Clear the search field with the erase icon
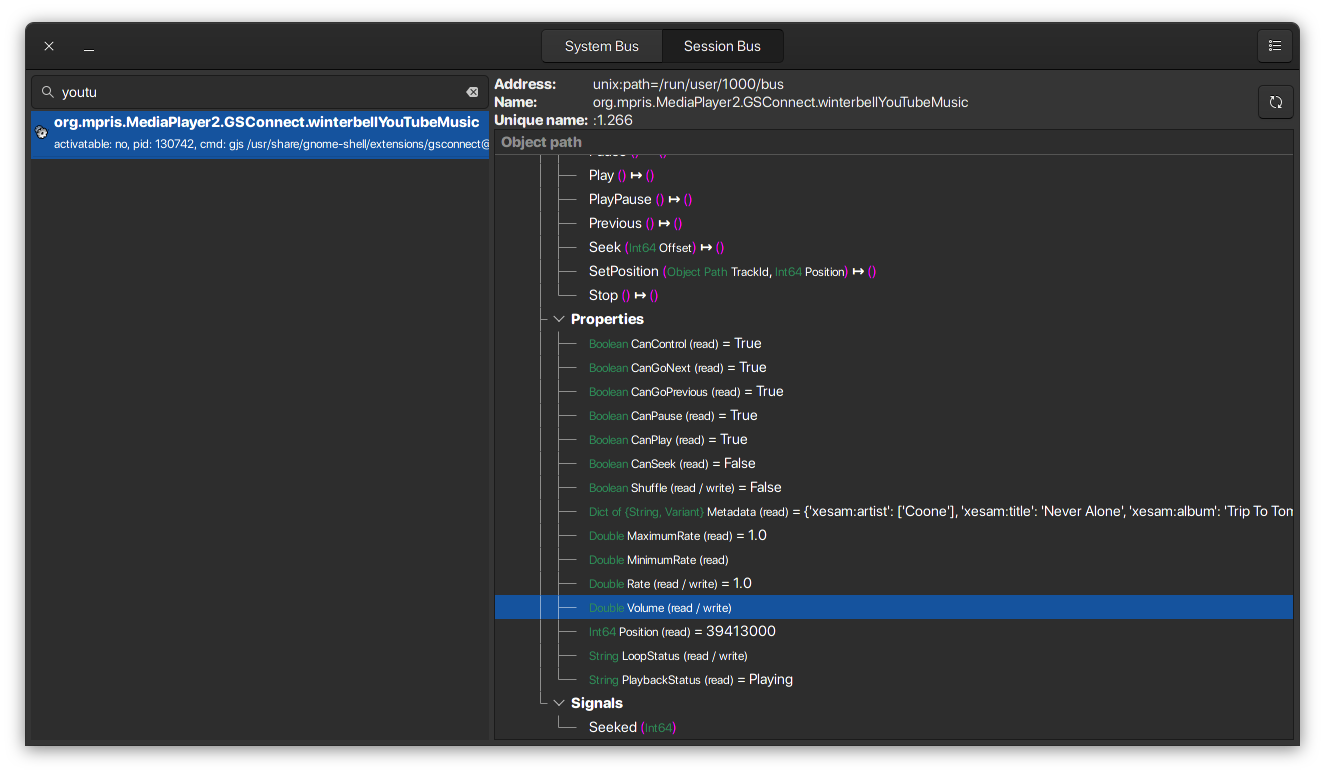1325x774 pixels. (x=471, y=91)
